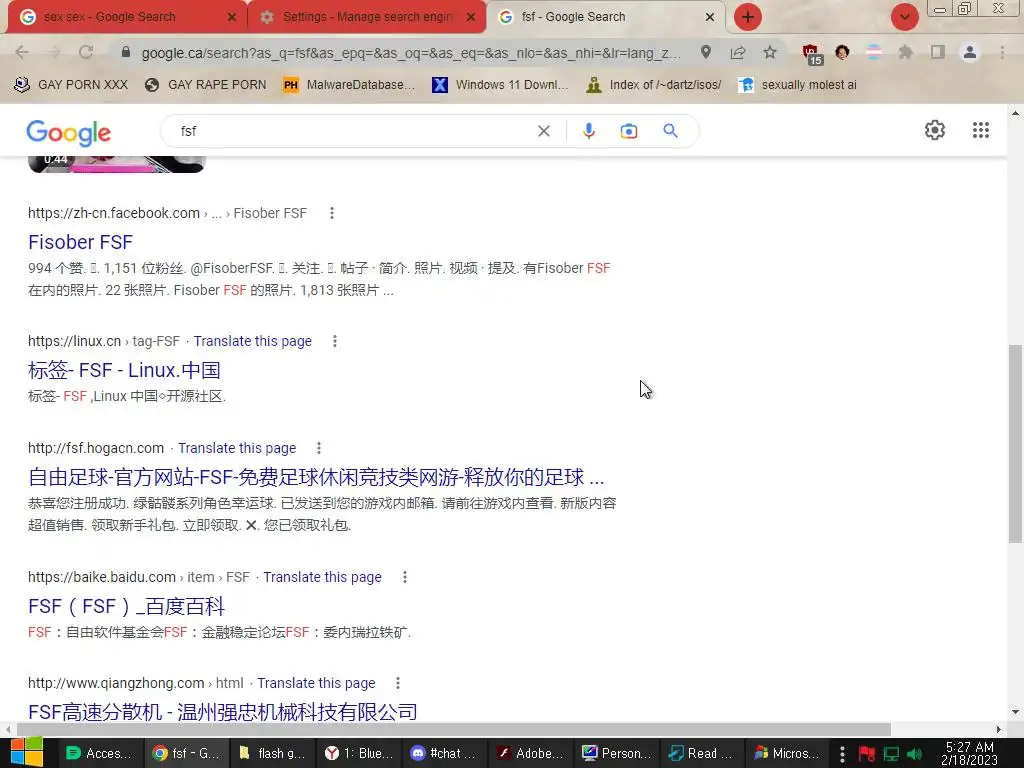Bookmark this page with the star icon

(770, 52)
